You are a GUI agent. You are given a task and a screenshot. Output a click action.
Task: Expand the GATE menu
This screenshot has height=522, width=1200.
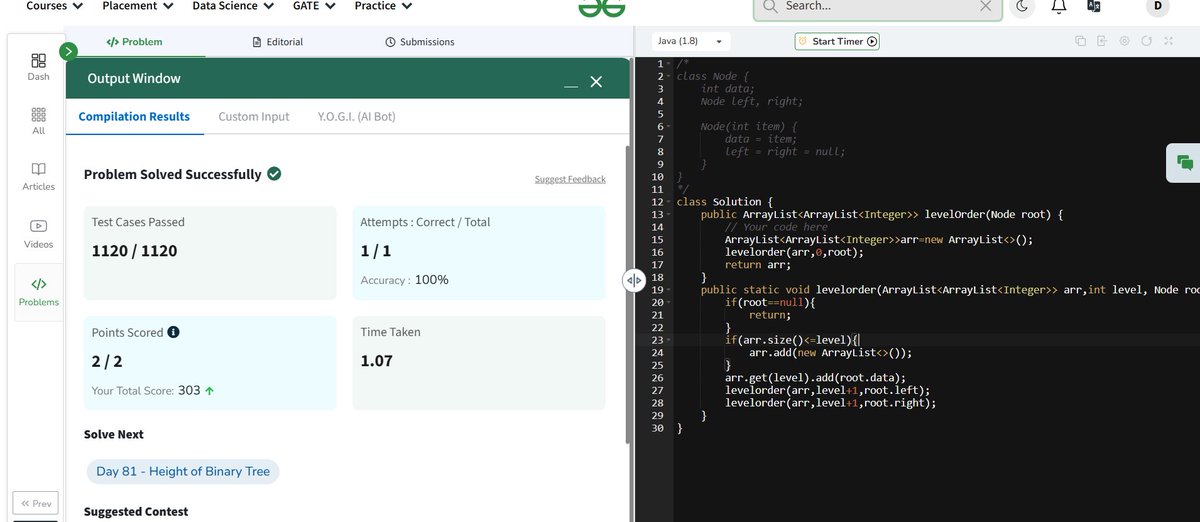point(314,6)
